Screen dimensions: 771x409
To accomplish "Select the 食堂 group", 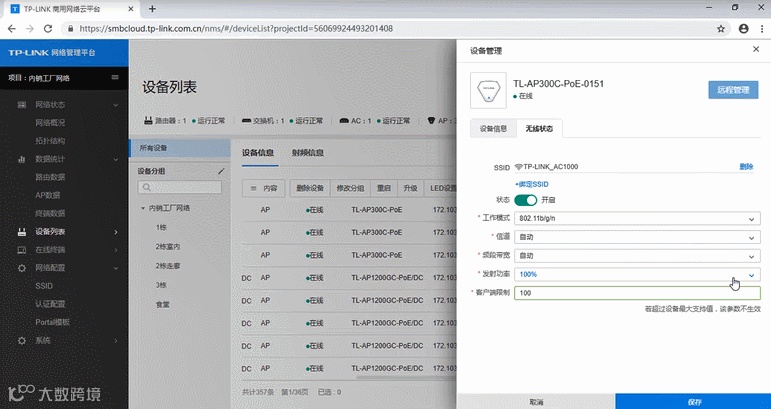I will (163, 304).
